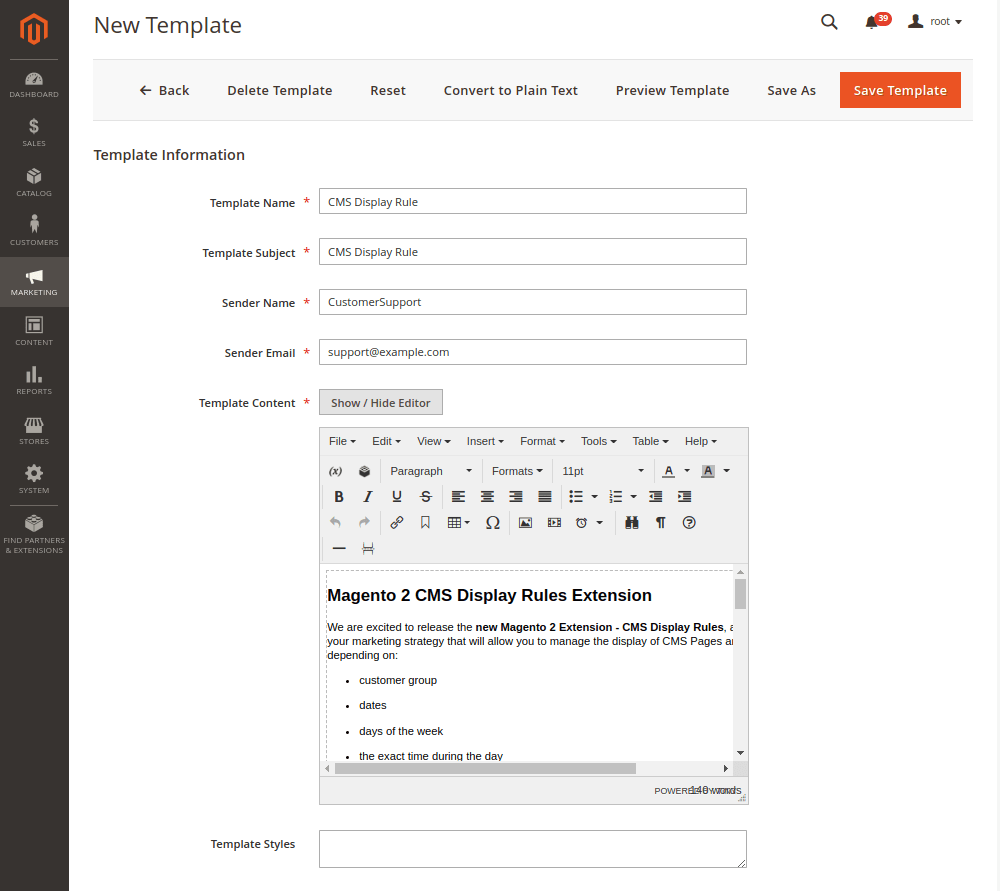Open the editor File menu
The height and width of the screenshot is (891, 1000).
(342, 441)
